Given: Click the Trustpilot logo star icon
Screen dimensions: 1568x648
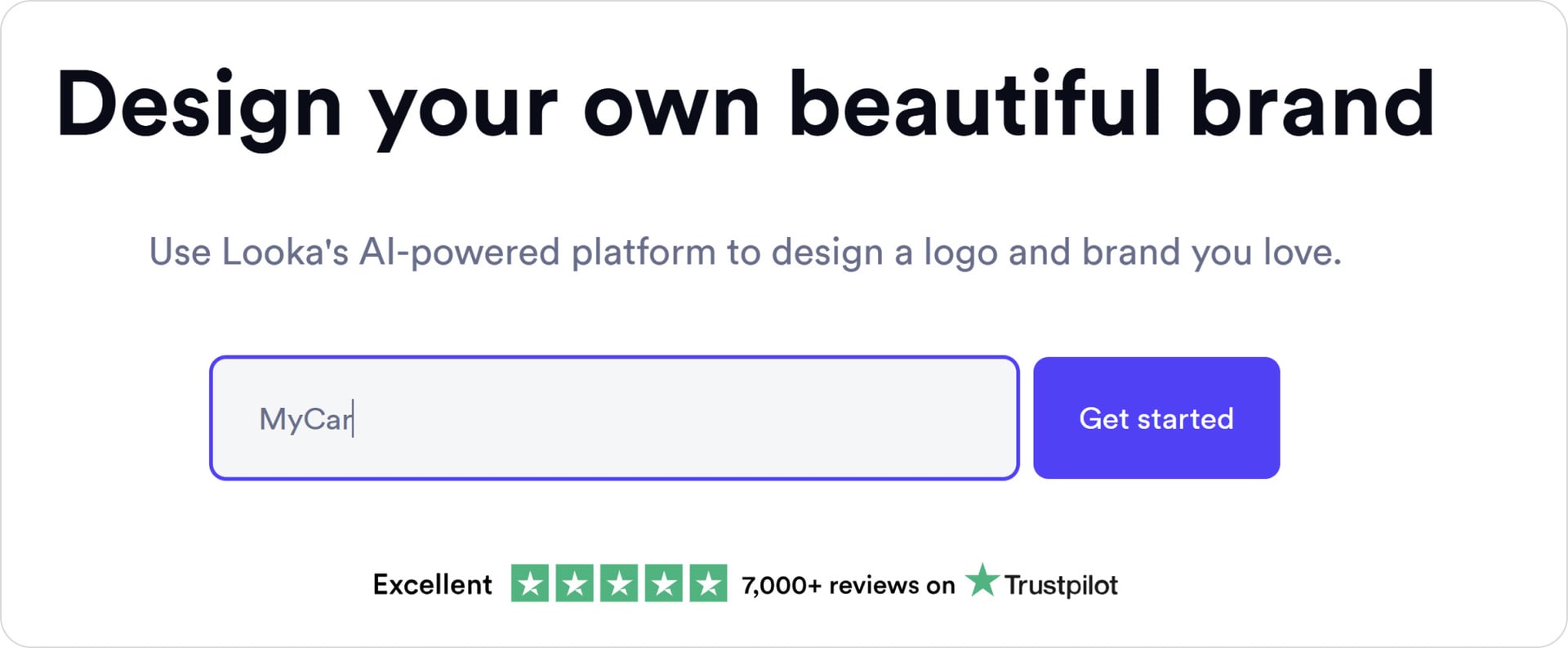Looking at the screenshot, I should point(982,581).
